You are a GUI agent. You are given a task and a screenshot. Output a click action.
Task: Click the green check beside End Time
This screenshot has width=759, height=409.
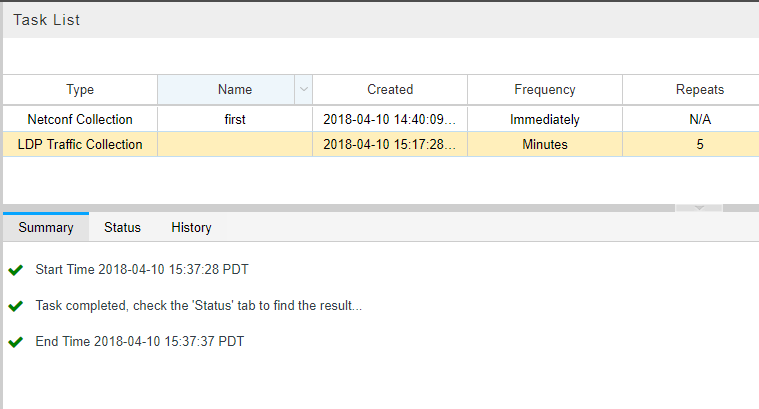click(x=15, y=342)
